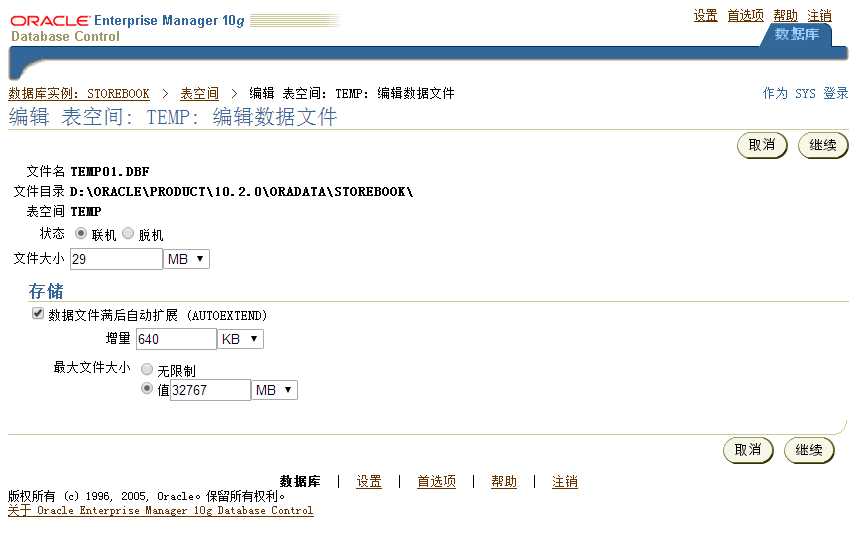857x540 pixels.
Task: Go to the 表空间 breadcrumb link
Action: tap(199, 94)
